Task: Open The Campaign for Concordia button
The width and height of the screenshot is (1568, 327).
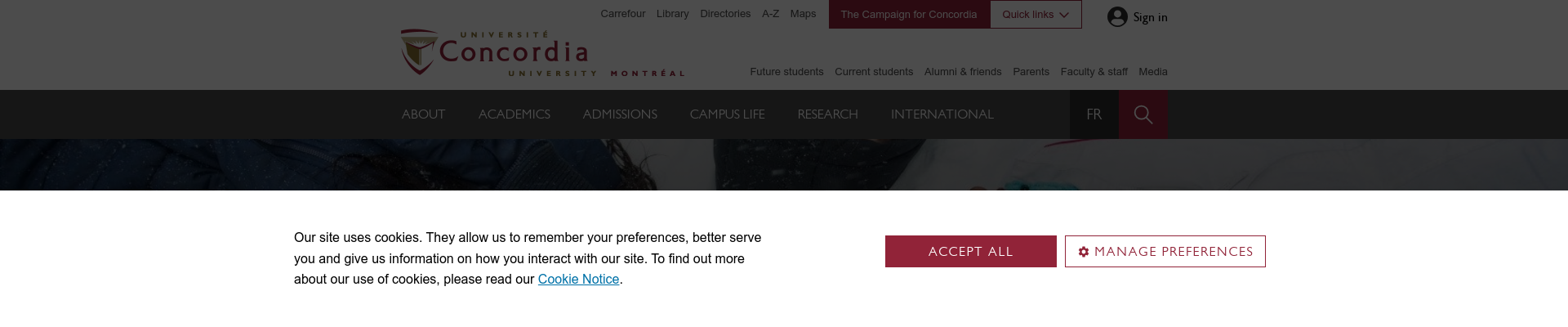Action: tap(908, 15)
